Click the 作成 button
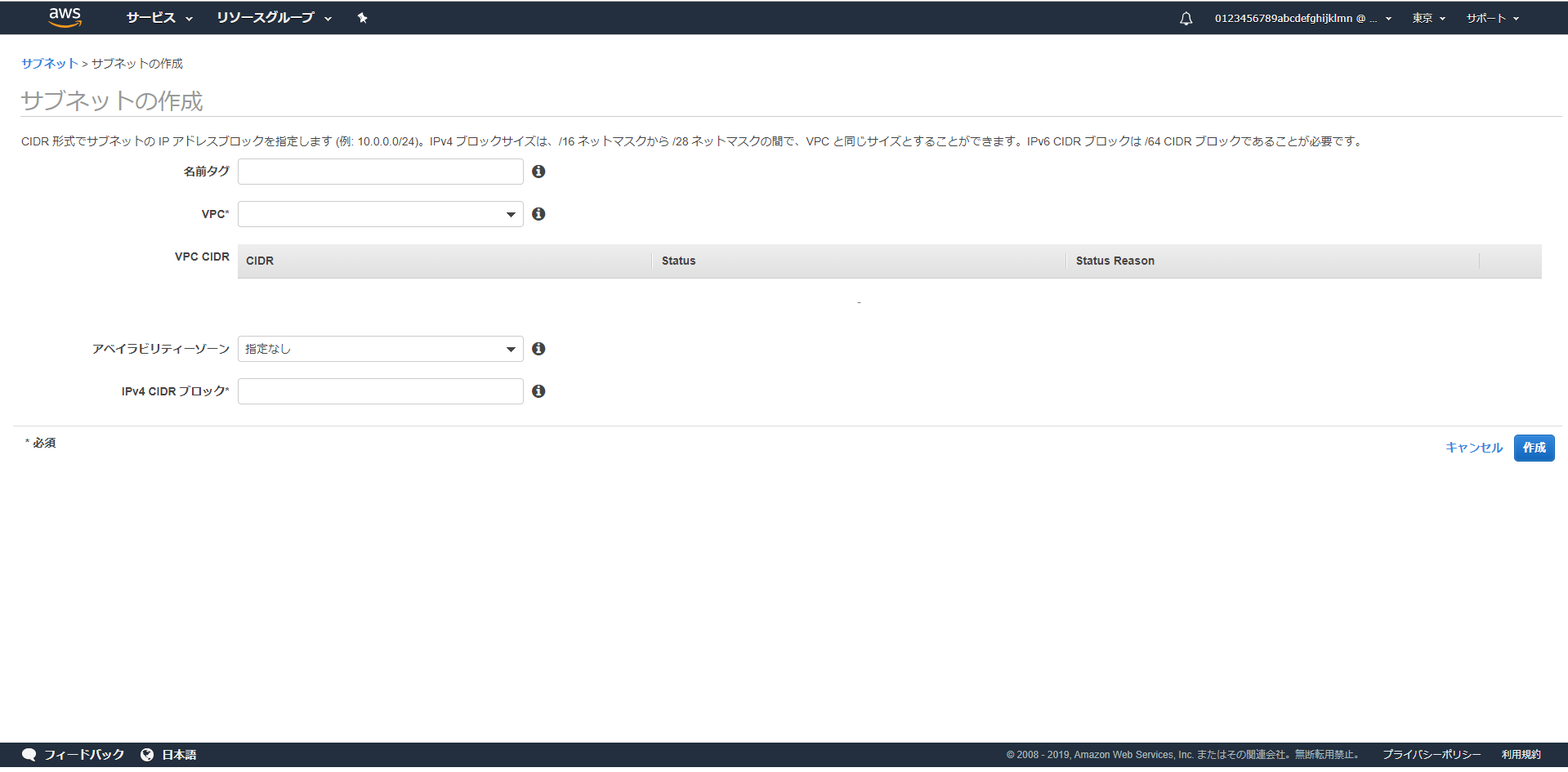 click(1534, 448)
